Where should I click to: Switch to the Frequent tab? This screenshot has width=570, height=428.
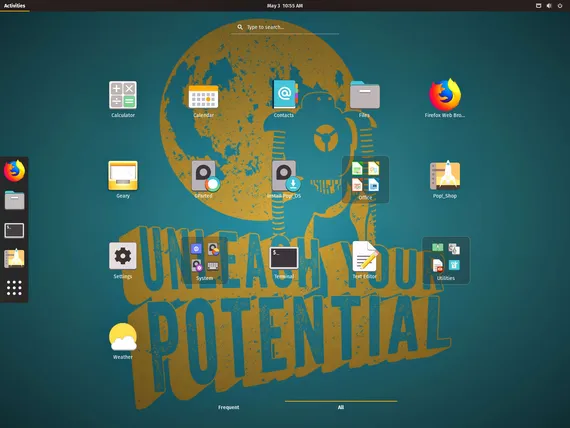click(229, 407)
